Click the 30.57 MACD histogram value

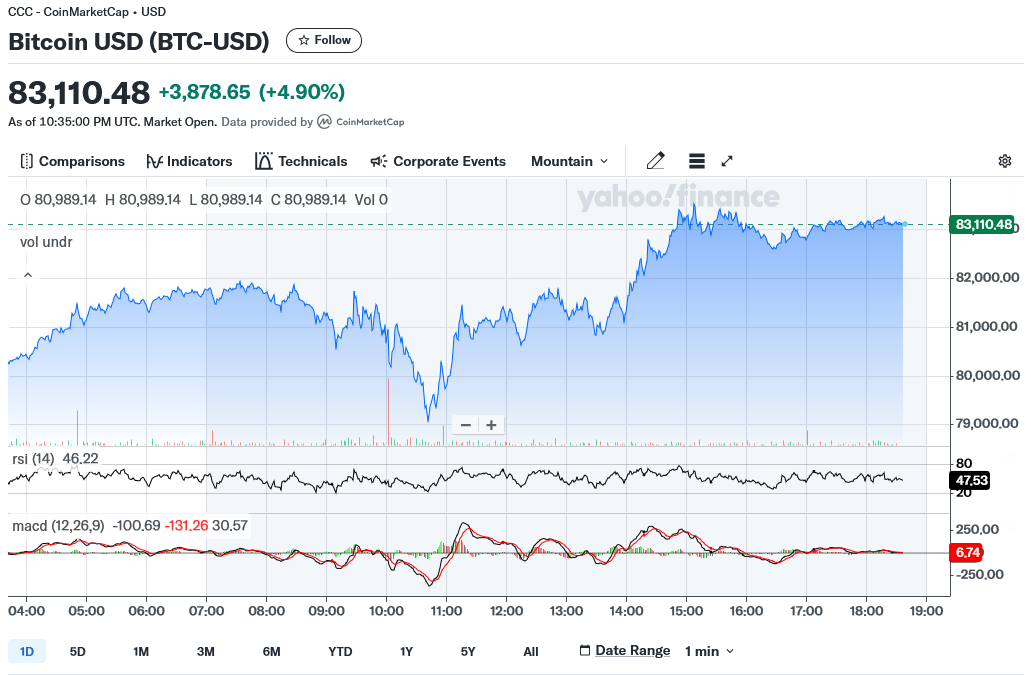pyautogui.click(x=229, y=526)
